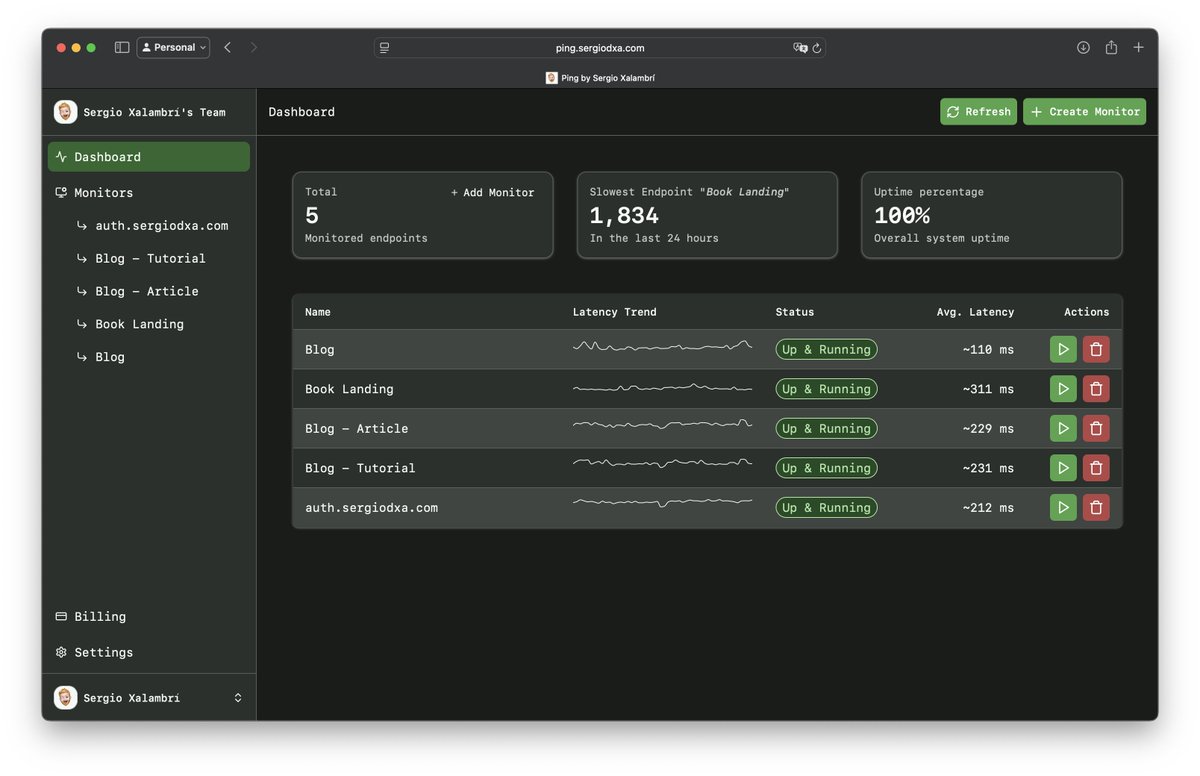The width and height of the screenshot is (1200, 776).
Task: Toggle the Safari sidebar
Action: (x=122, y=47)
